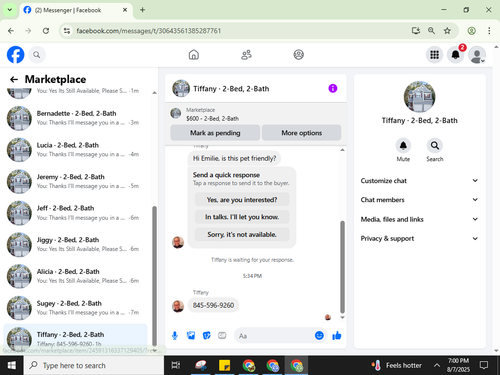This screenshot has height=375, width=500.
Task: Expand Customize chat section
Action: 419,181
